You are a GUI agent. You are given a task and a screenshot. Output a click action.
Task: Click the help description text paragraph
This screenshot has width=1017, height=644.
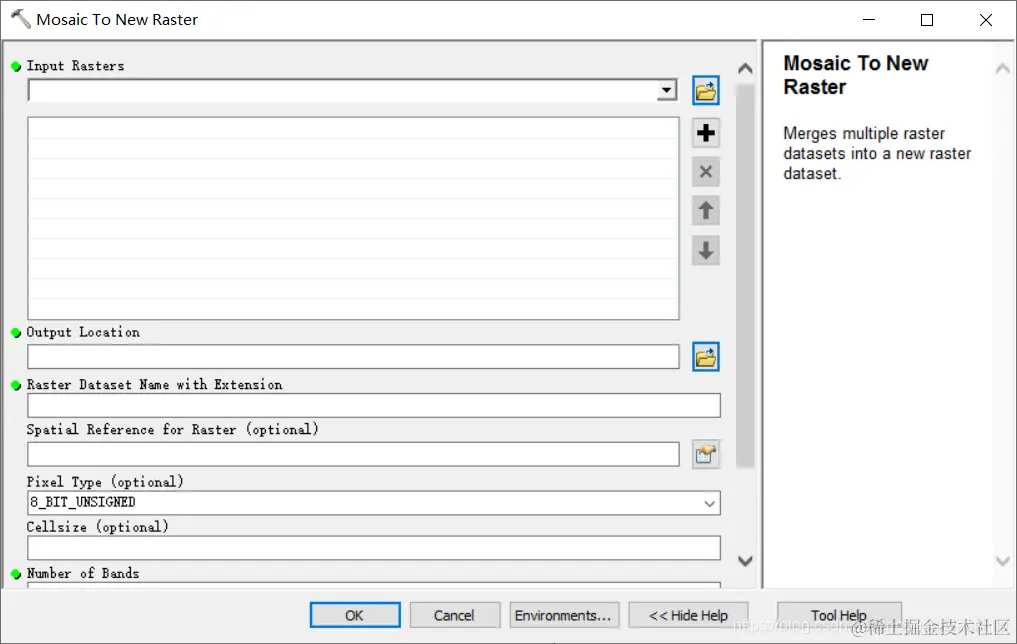point(877,154)
